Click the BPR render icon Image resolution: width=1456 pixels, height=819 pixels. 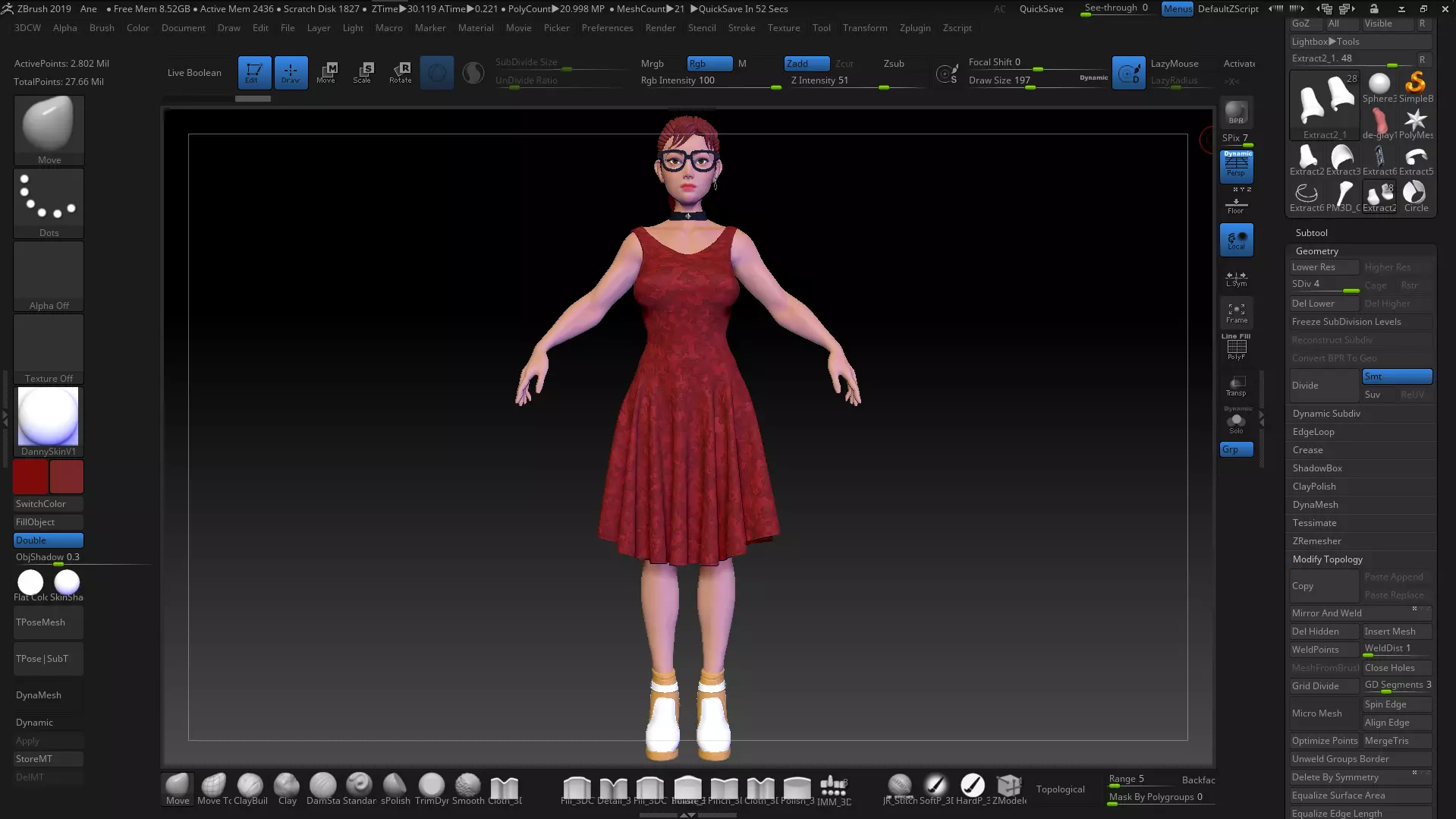1236,113
